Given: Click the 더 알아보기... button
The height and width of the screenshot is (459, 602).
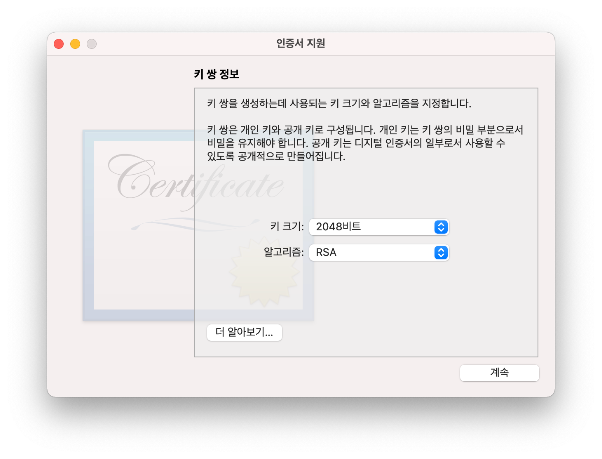Looking at the screenshot, I should tap(244, 332).
